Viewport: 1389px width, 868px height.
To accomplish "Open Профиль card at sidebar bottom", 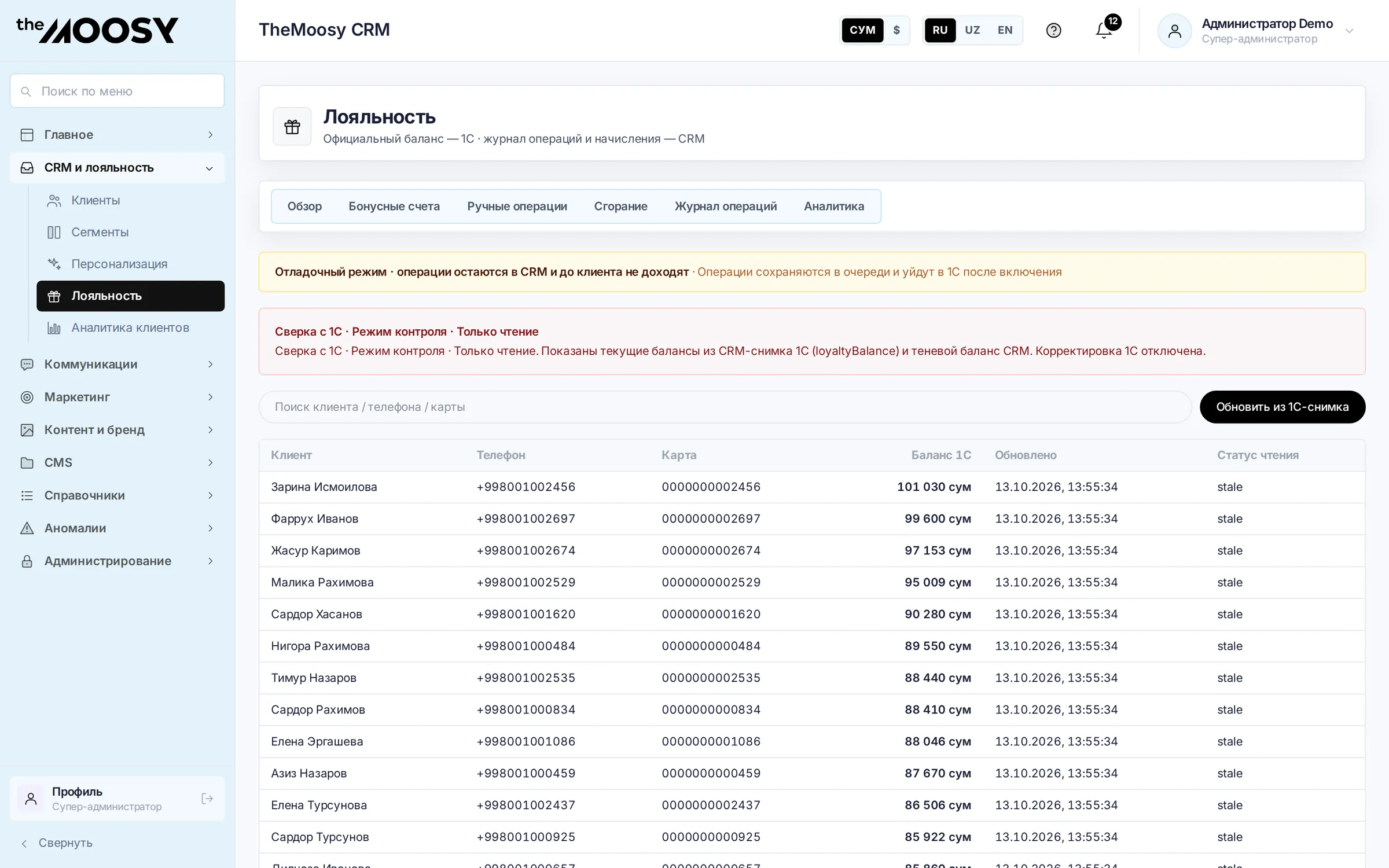I will coord(117,799).
